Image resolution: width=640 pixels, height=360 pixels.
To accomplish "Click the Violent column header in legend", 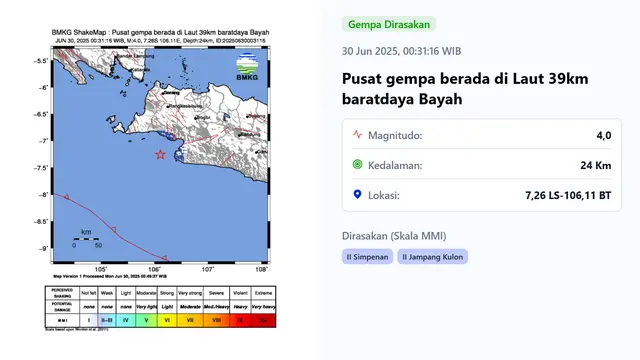I will pyautogui.click(x=240, y=293).
